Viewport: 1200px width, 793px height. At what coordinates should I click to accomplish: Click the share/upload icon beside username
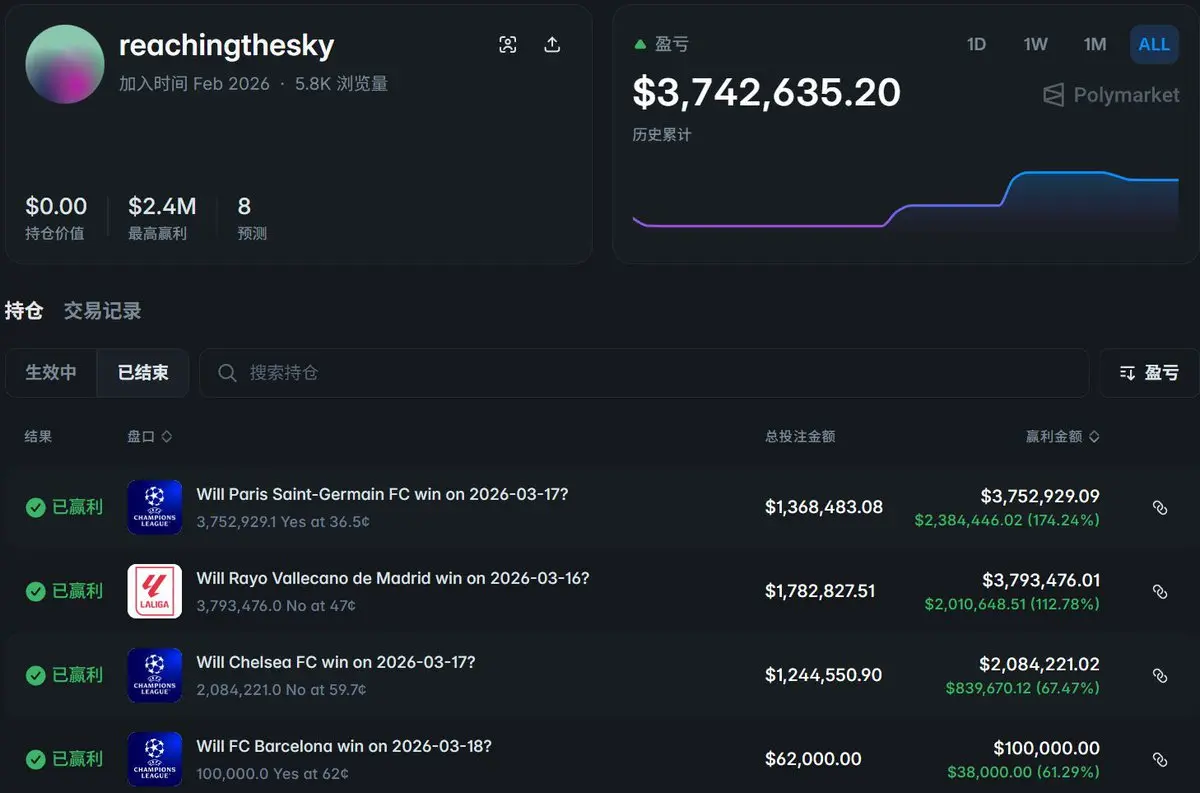(552, 45)
